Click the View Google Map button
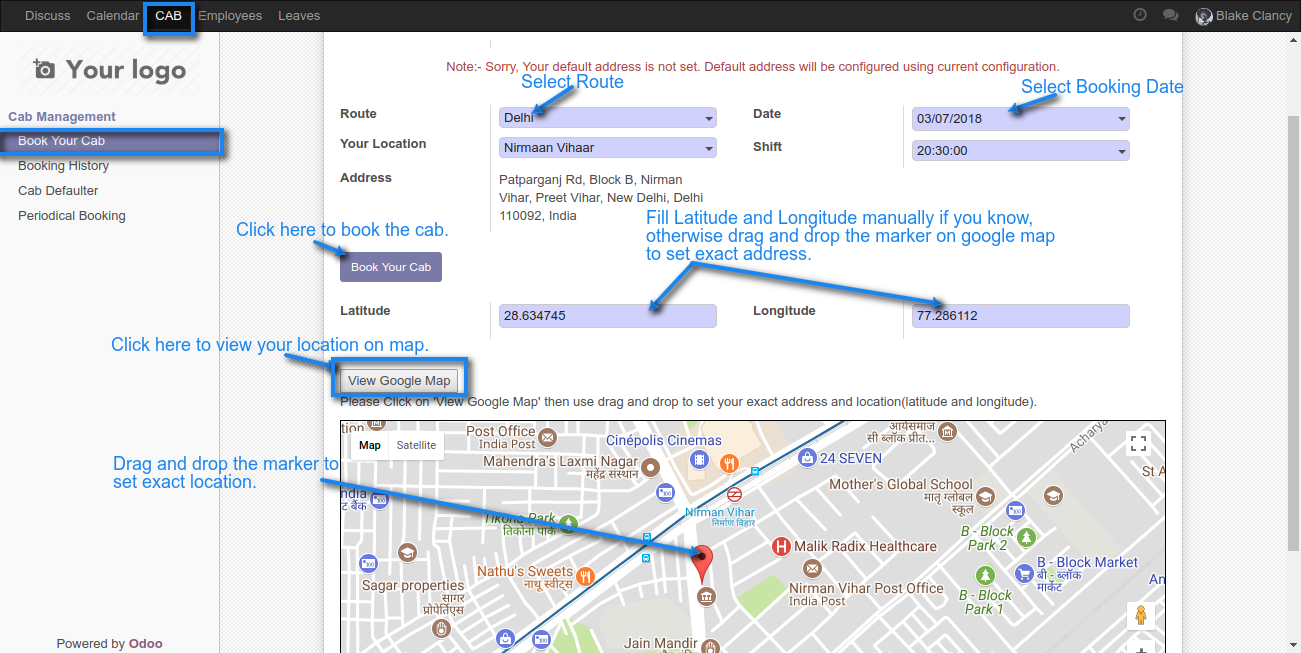 point(399,380)
